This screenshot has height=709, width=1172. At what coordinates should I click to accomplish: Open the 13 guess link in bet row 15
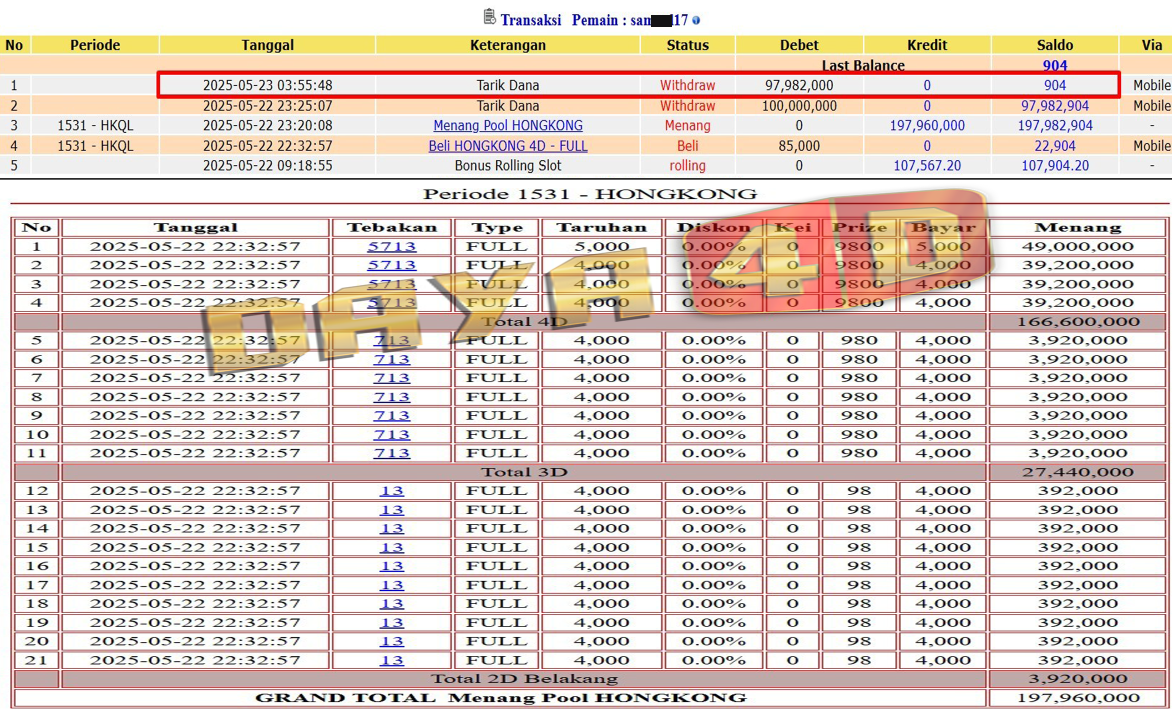click(x=392, y=548)
